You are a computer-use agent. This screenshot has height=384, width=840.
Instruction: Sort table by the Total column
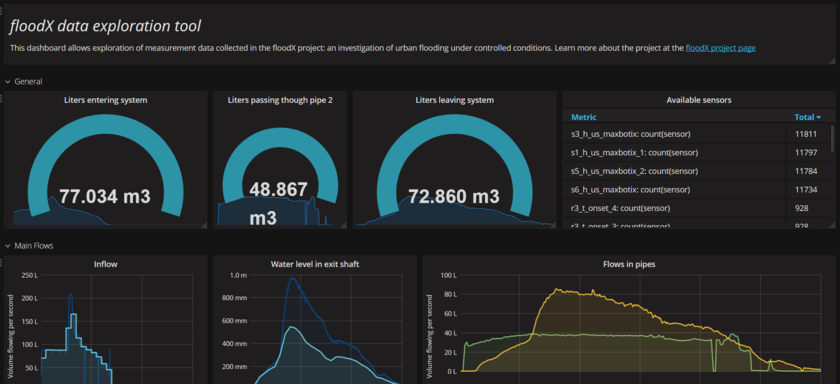[x=807, y=117]
